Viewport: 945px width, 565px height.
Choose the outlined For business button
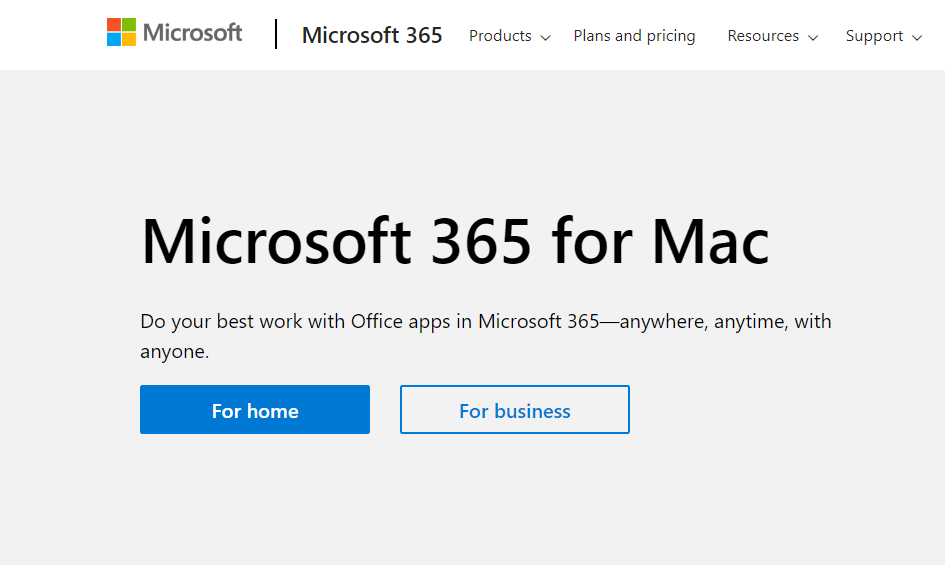(515, 410)
